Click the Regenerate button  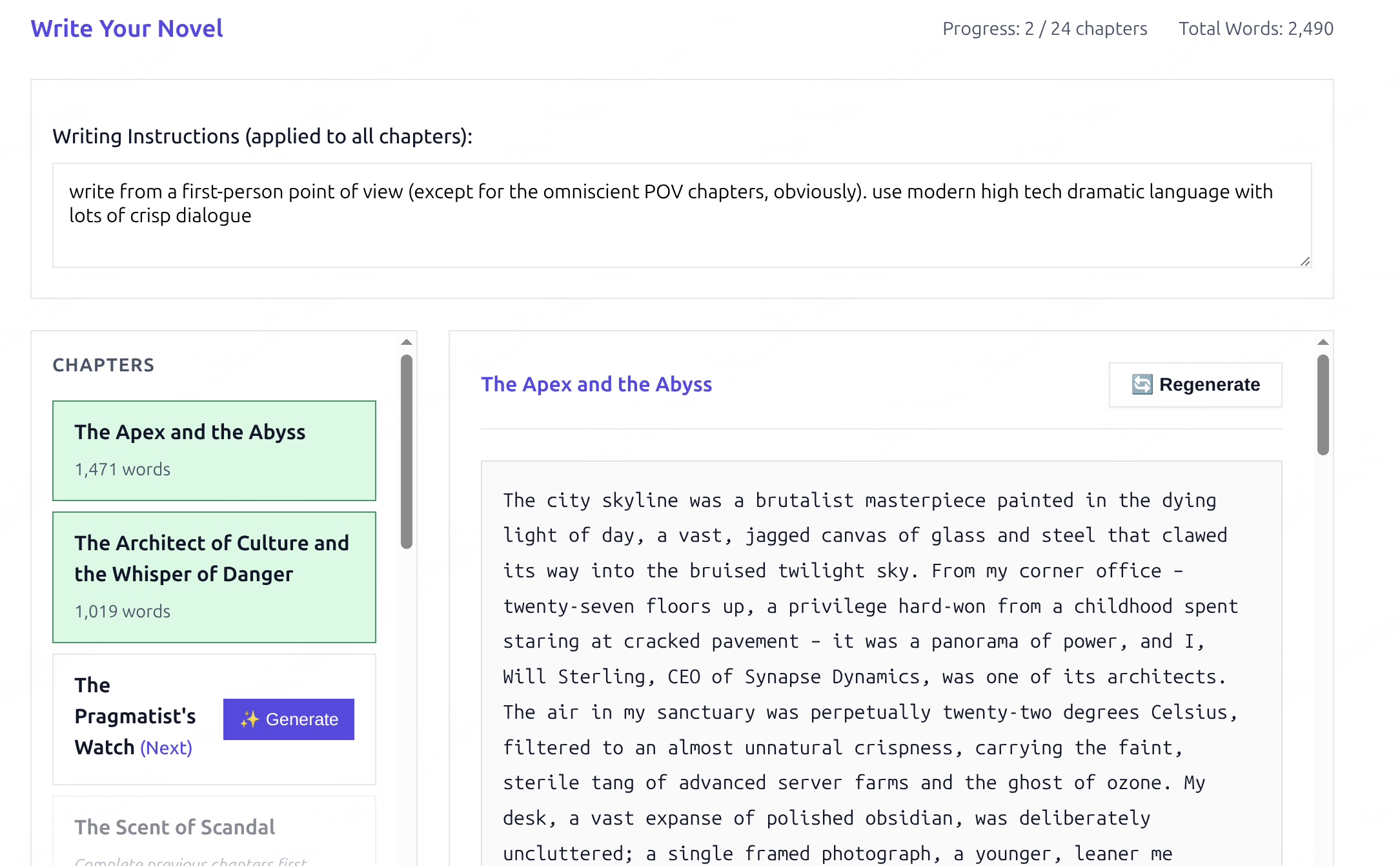click(x=1195, y=385)
